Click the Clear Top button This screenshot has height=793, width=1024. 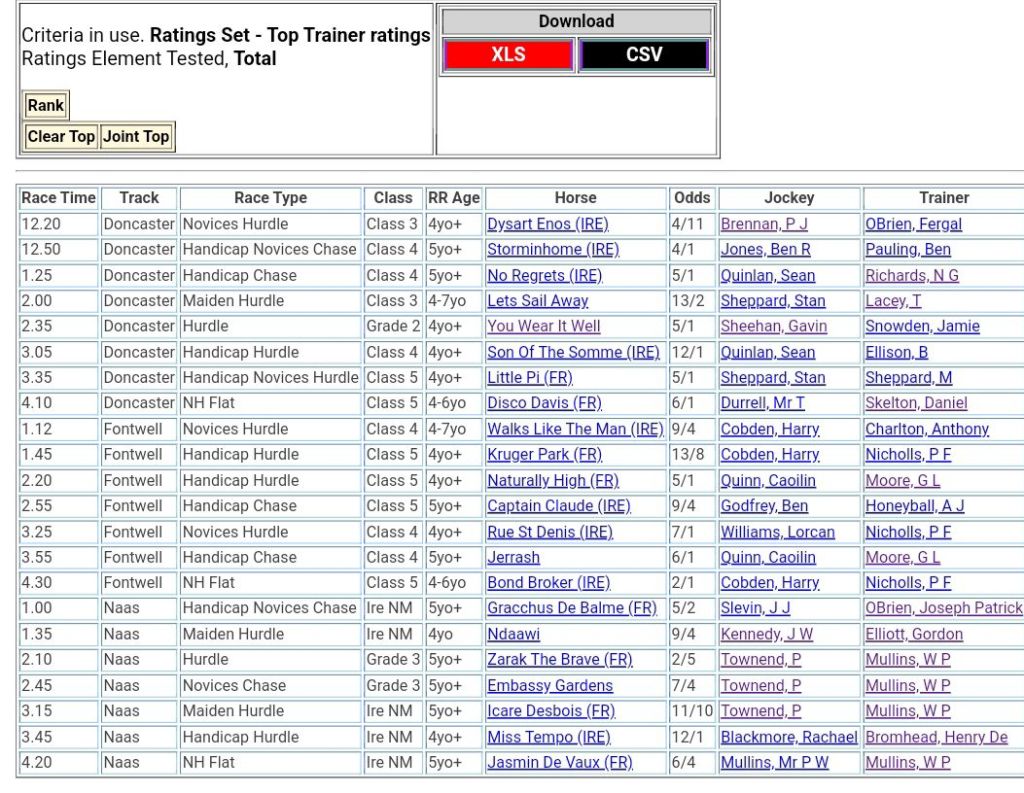(x=61, y=137)
